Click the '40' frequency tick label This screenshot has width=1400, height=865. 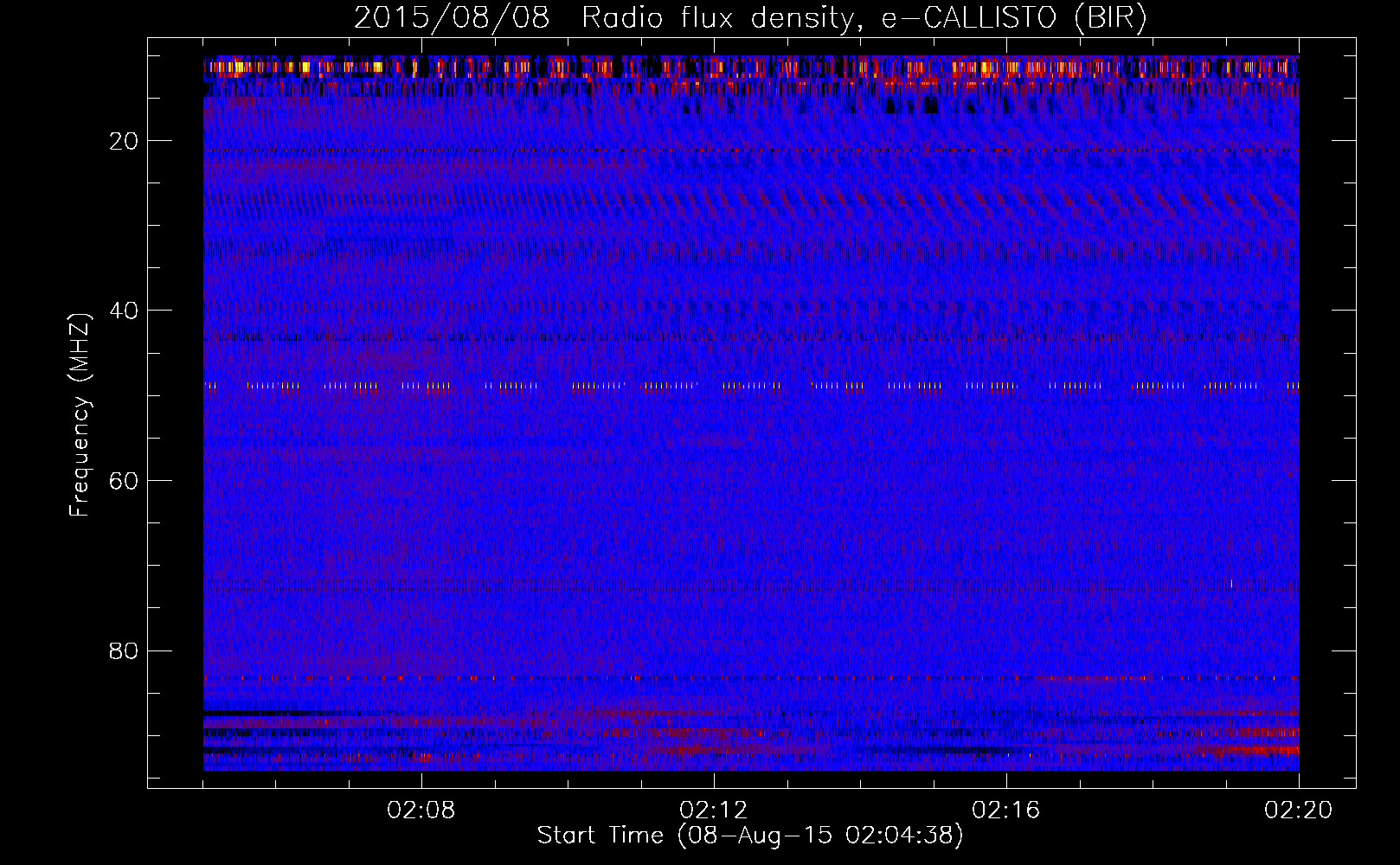125,311
